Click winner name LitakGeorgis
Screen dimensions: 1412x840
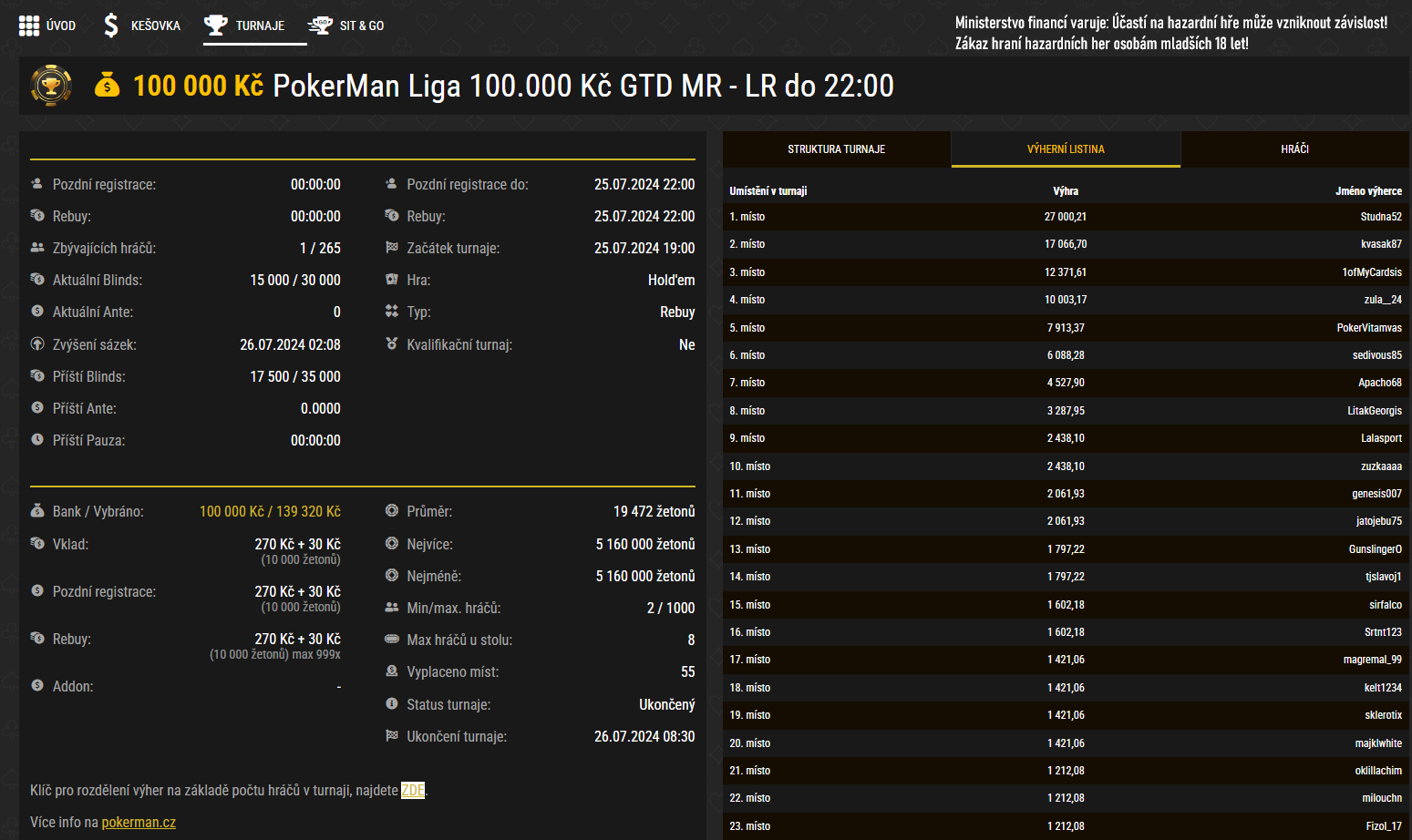tap(1375, 411)
